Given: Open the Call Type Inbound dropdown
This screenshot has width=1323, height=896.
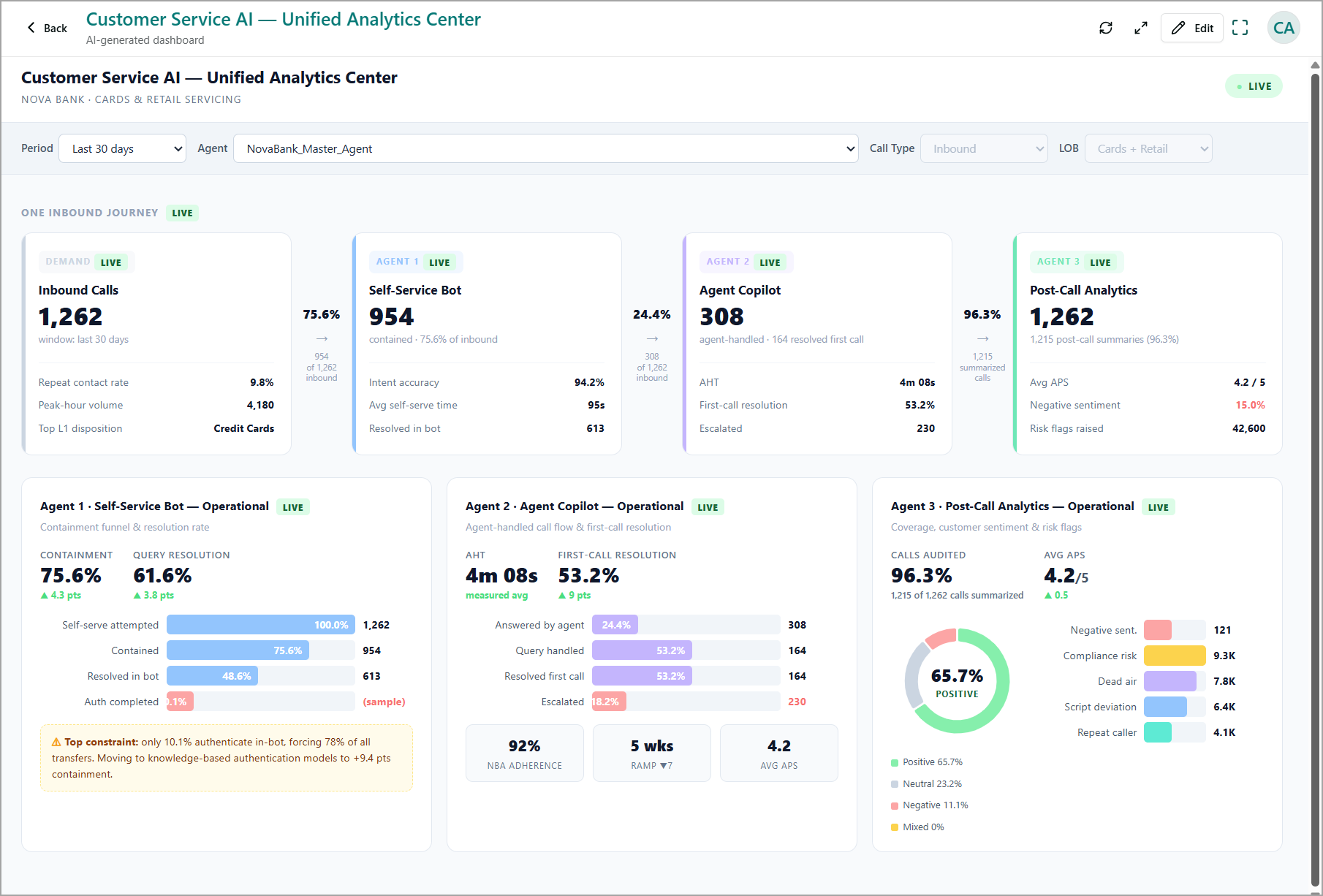Looking at the screenshot, I should [x=984, y=148].
